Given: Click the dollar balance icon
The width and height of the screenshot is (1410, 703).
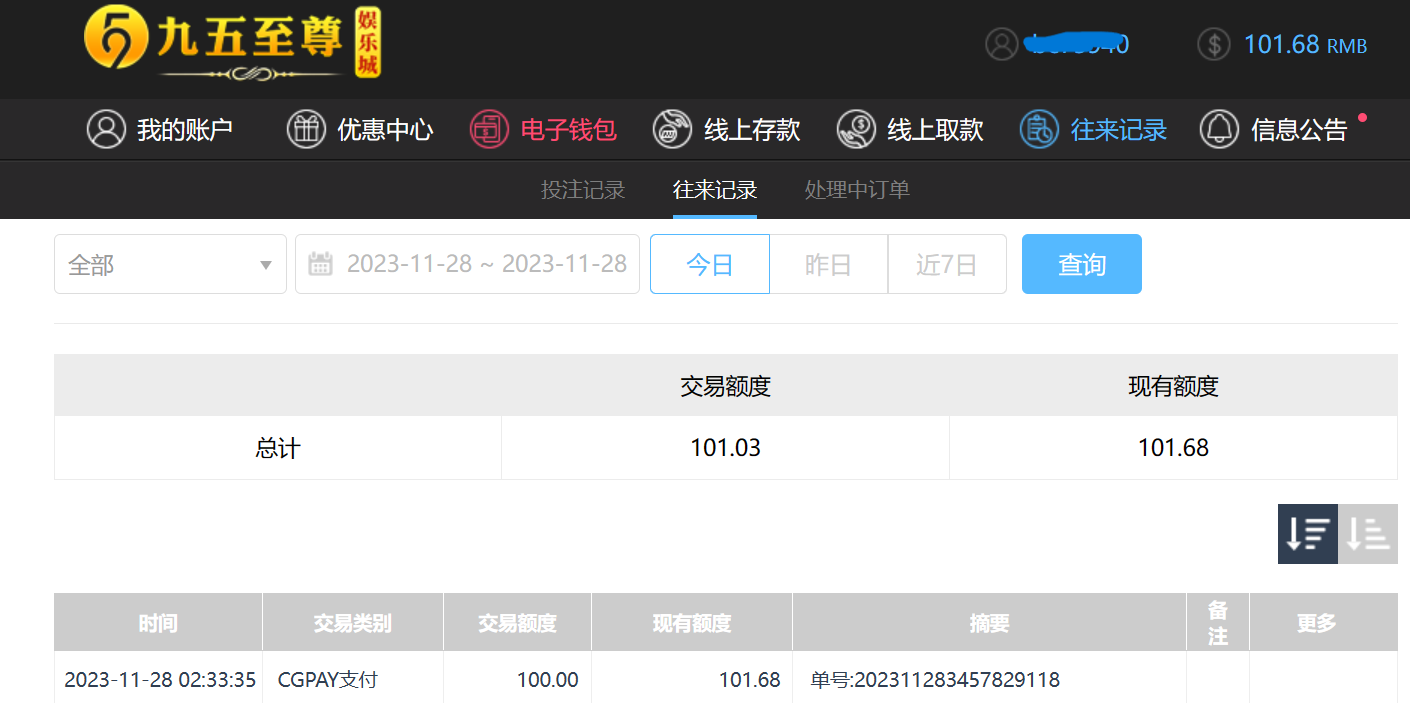Looking at the screenshot, I should (x=1214, y=44).
